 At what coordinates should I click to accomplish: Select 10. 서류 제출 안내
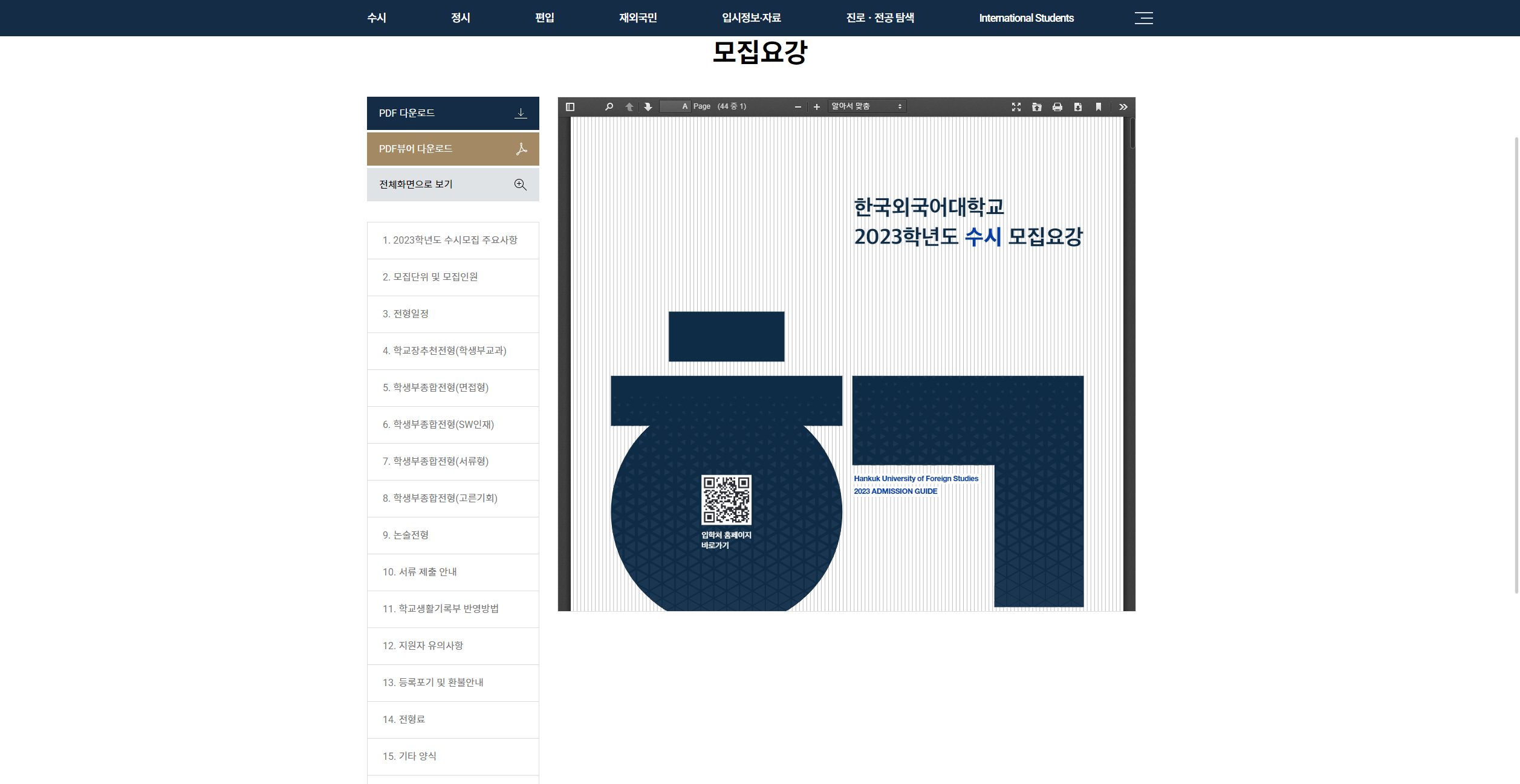point(453,572)
